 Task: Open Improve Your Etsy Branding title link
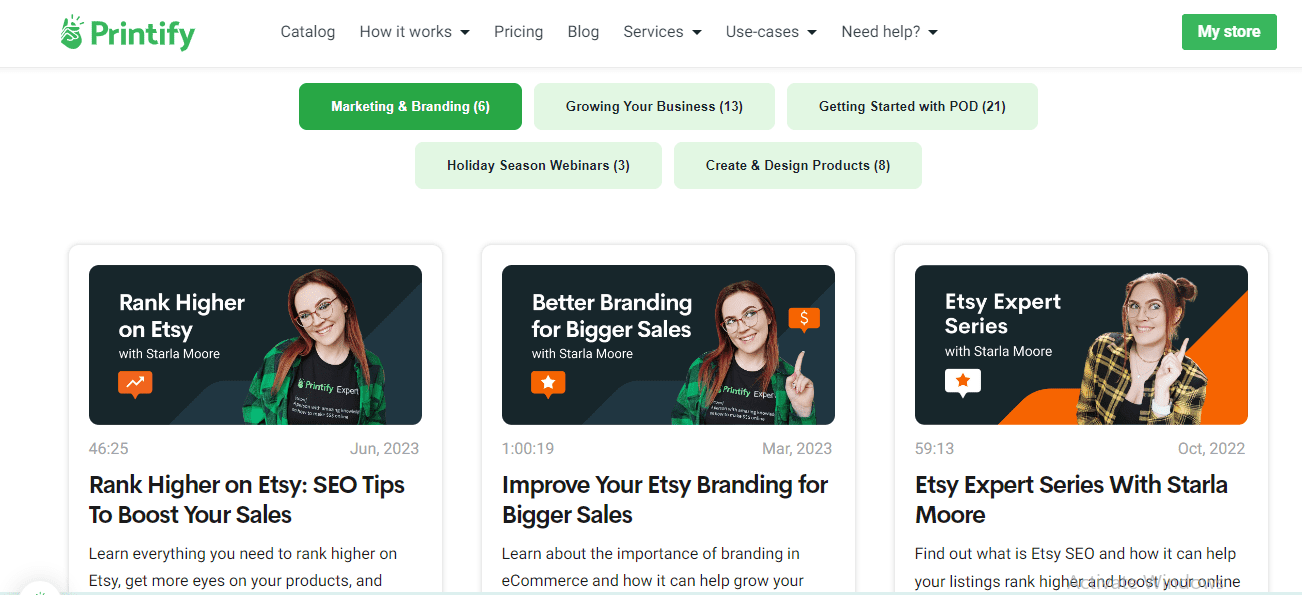click(x=665, y=500)
